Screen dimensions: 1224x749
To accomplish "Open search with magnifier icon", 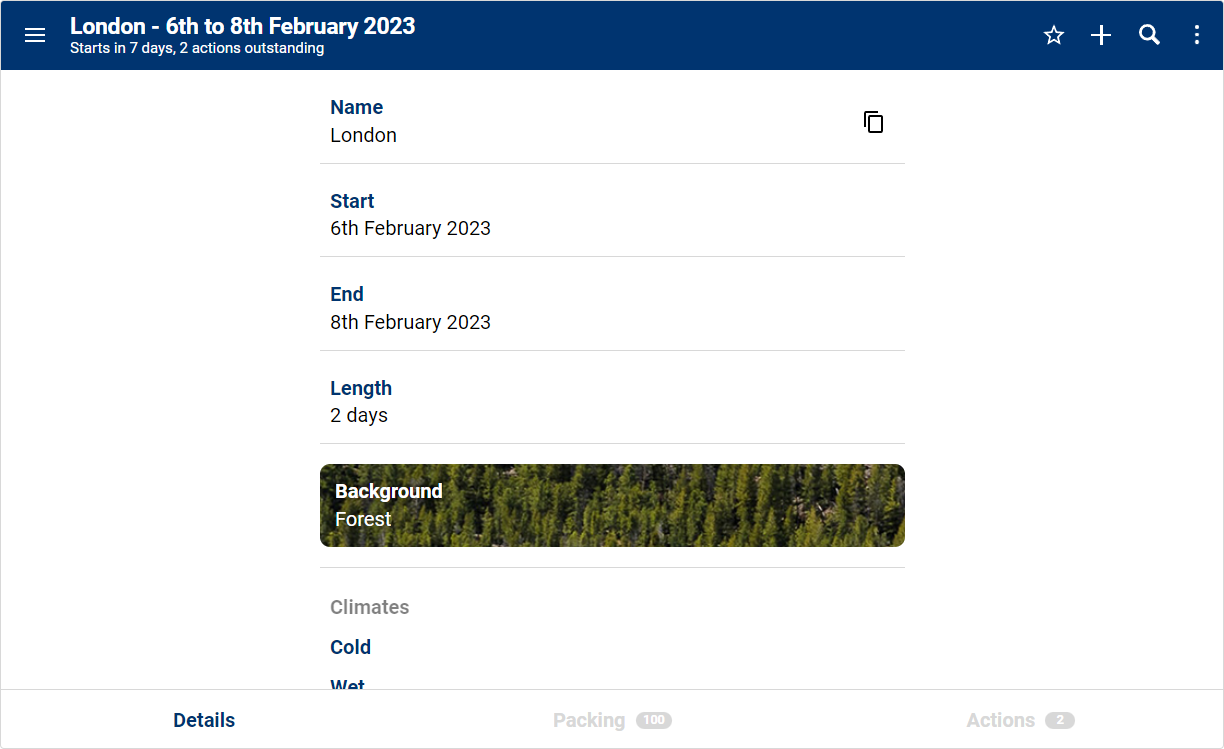I will tap(1149, 36).
